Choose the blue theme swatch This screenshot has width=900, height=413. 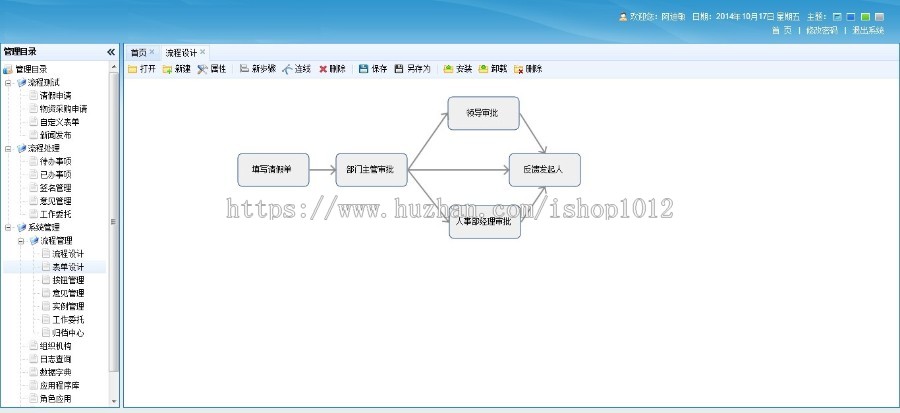pyautogui.click(x=851, y=17)
